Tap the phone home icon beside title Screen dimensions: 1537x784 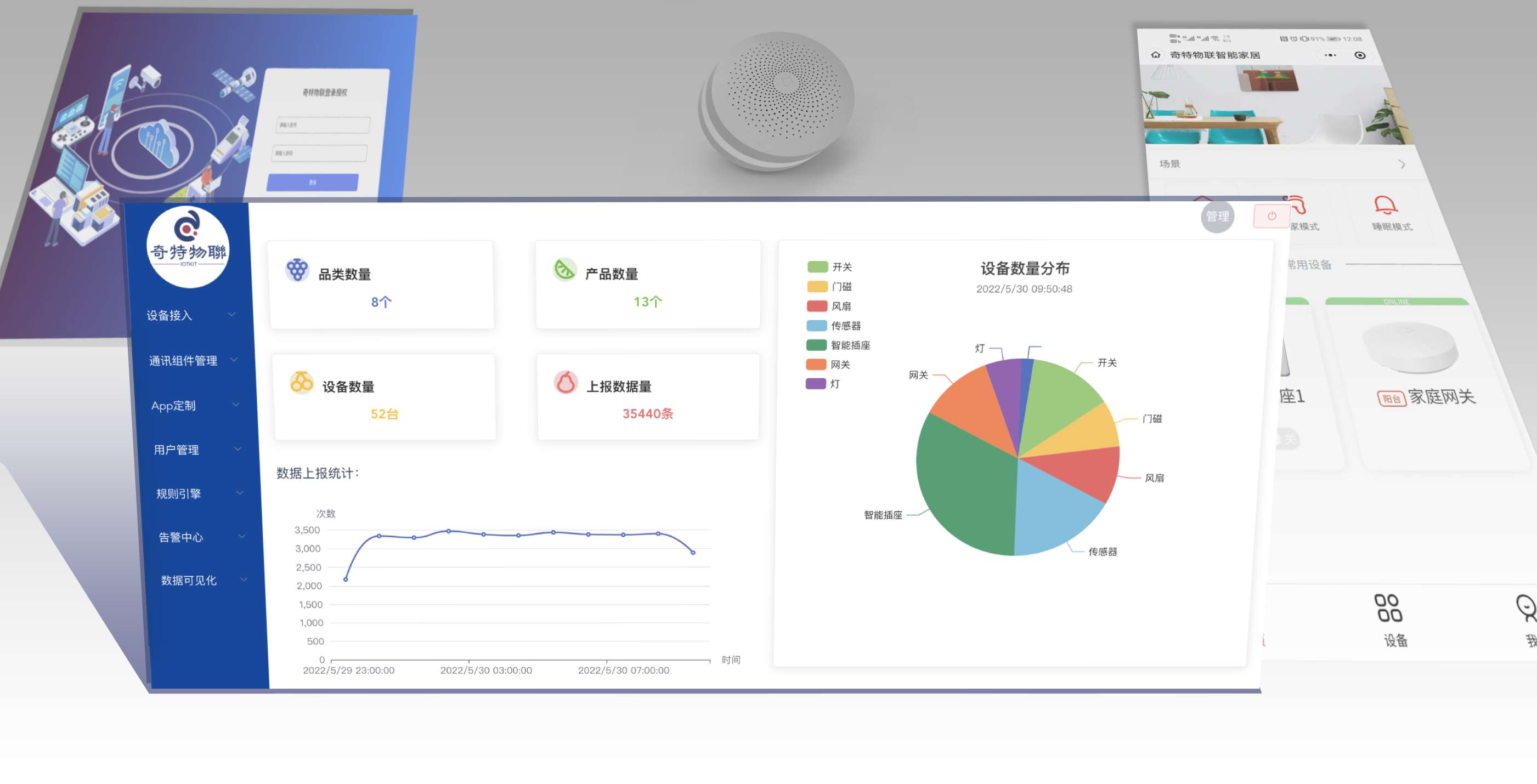tap(1156, 55)
